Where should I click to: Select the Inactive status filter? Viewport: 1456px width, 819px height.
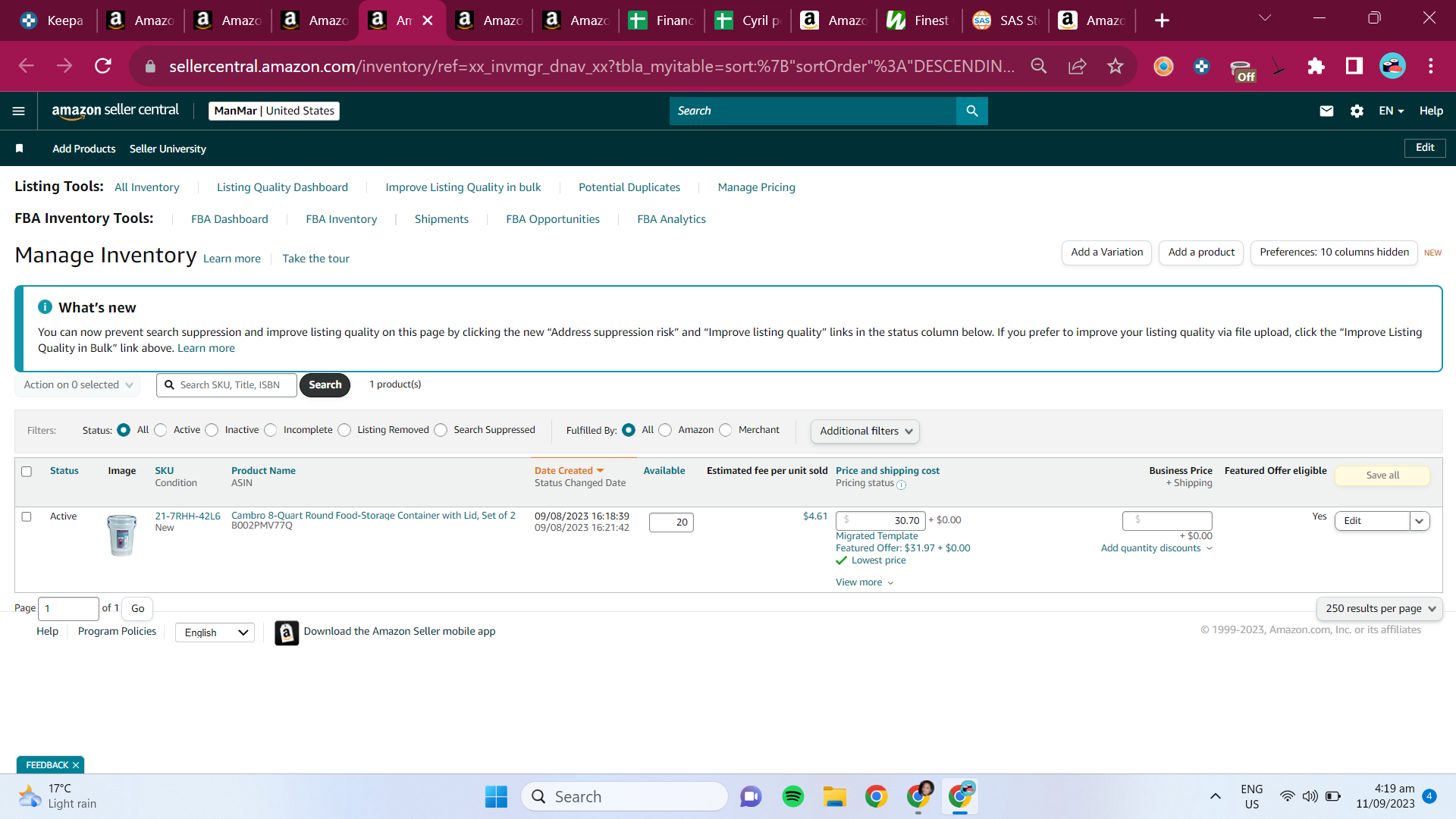tap(212, 430)
